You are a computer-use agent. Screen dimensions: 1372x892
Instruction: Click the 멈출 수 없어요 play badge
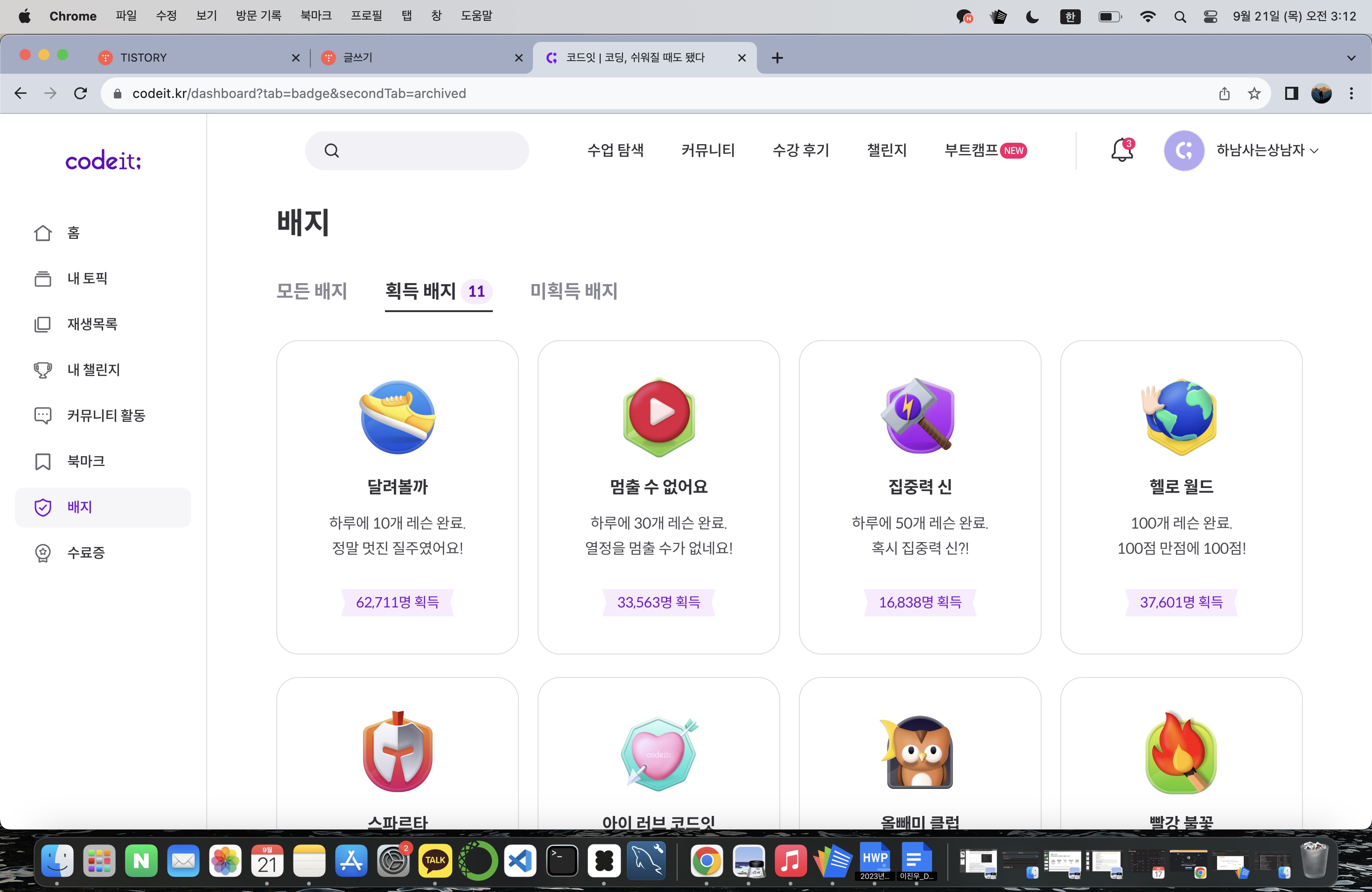pyautogui.click(x=658, y=417)
